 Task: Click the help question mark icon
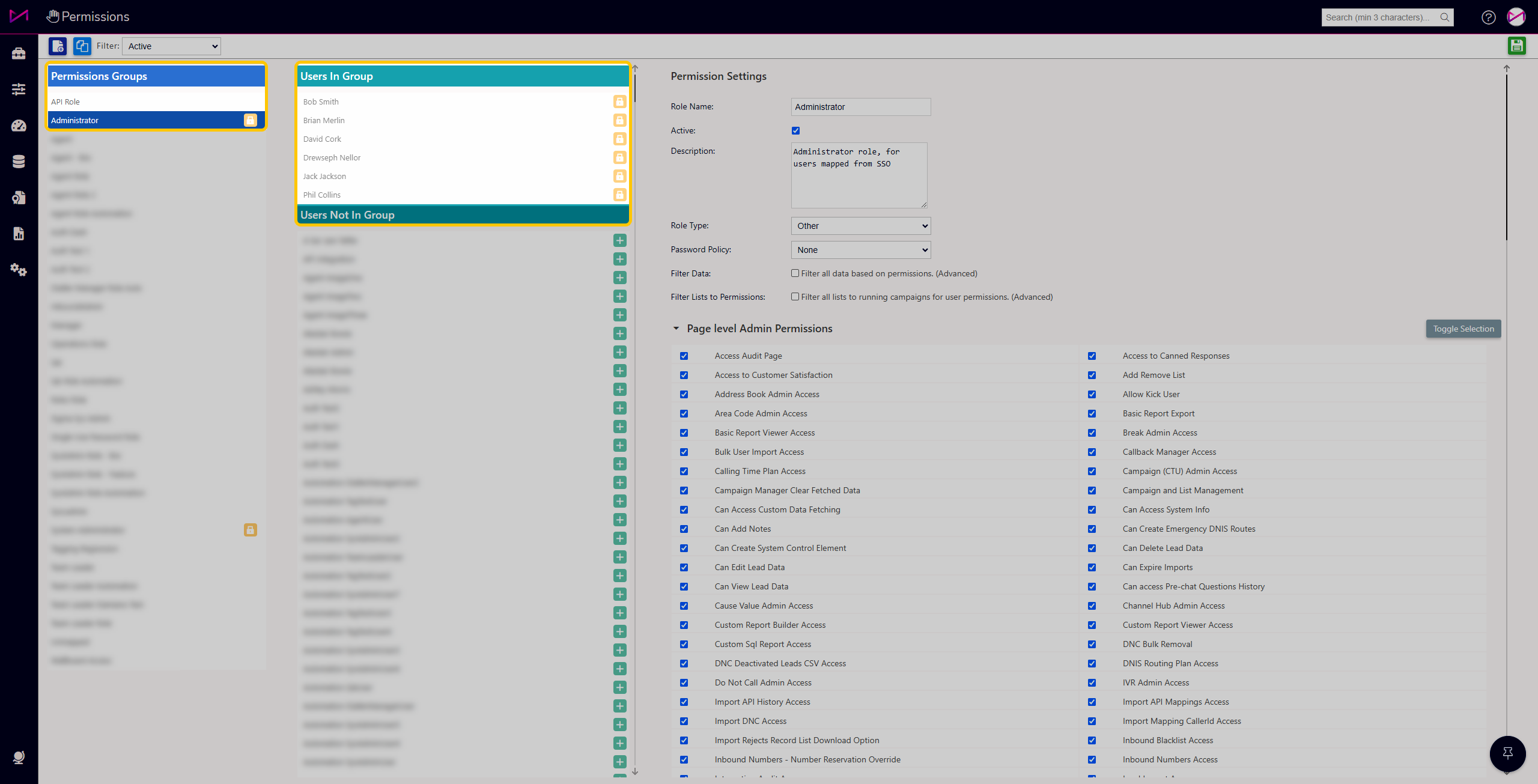tap(1488, 17)
